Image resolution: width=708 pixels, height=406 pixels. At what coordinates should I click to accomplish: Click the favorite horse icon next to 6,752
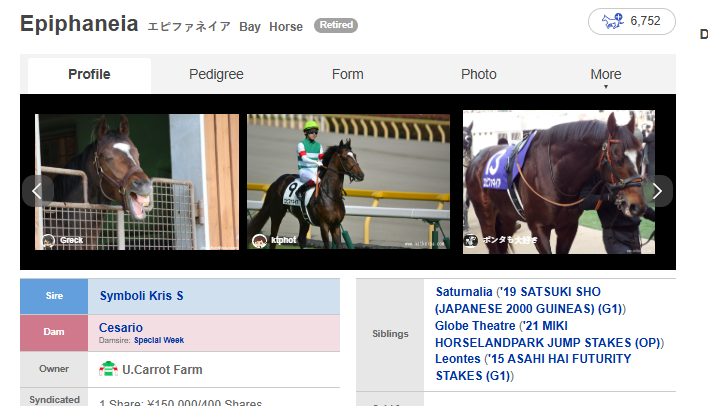(612, 21)
